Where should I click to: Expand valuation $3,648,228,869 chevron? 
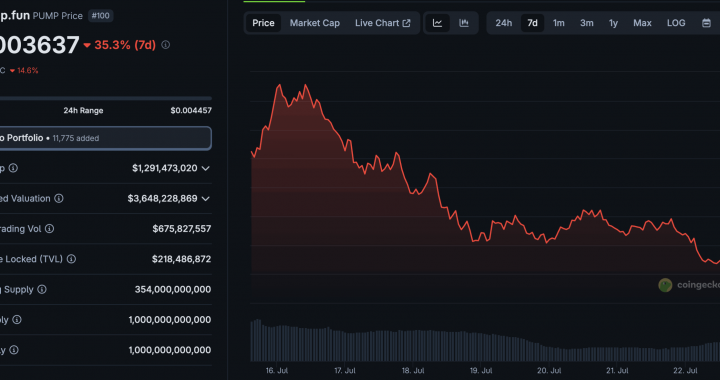pyautogui.click(x=206, y=199)
